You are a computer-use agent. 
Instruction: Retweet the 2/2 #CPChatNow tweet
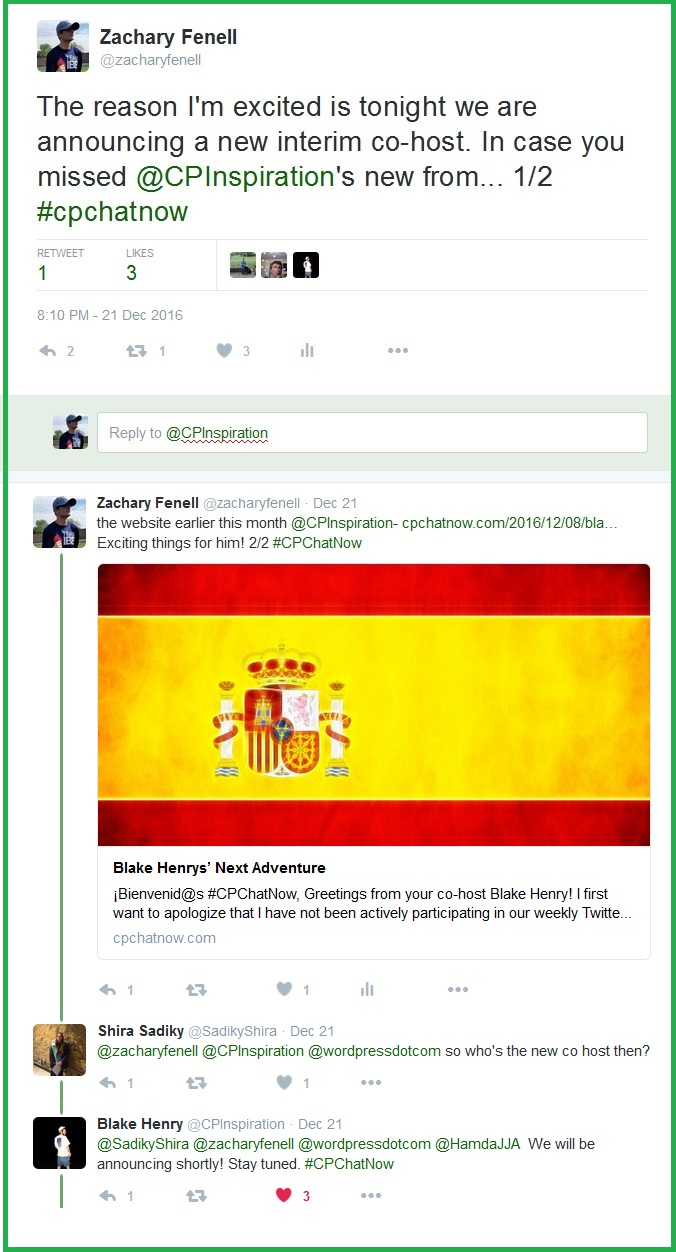coord(197,989)
